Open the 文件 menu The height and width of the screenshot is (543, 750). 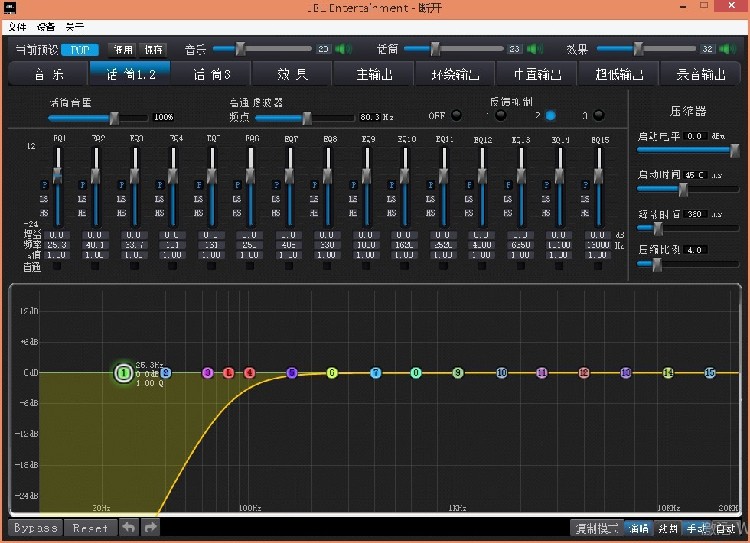[x=17, y=27]
